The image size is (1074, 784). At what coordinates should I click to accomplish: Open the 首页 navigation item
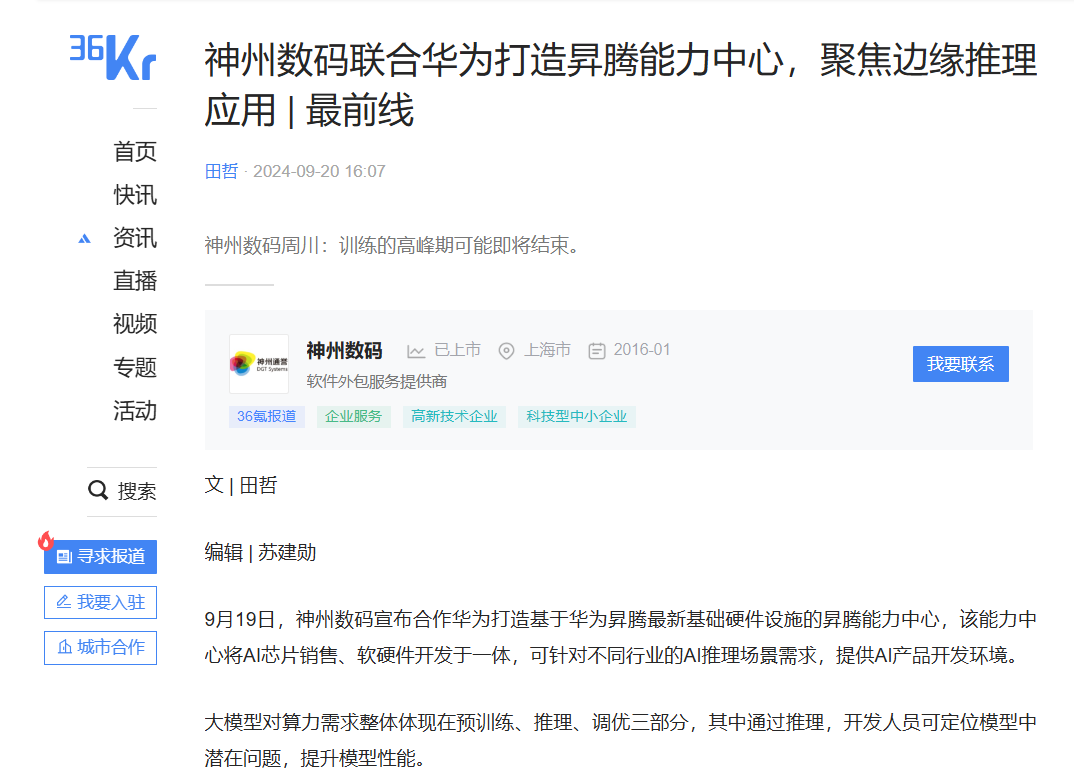pos(135,152)
